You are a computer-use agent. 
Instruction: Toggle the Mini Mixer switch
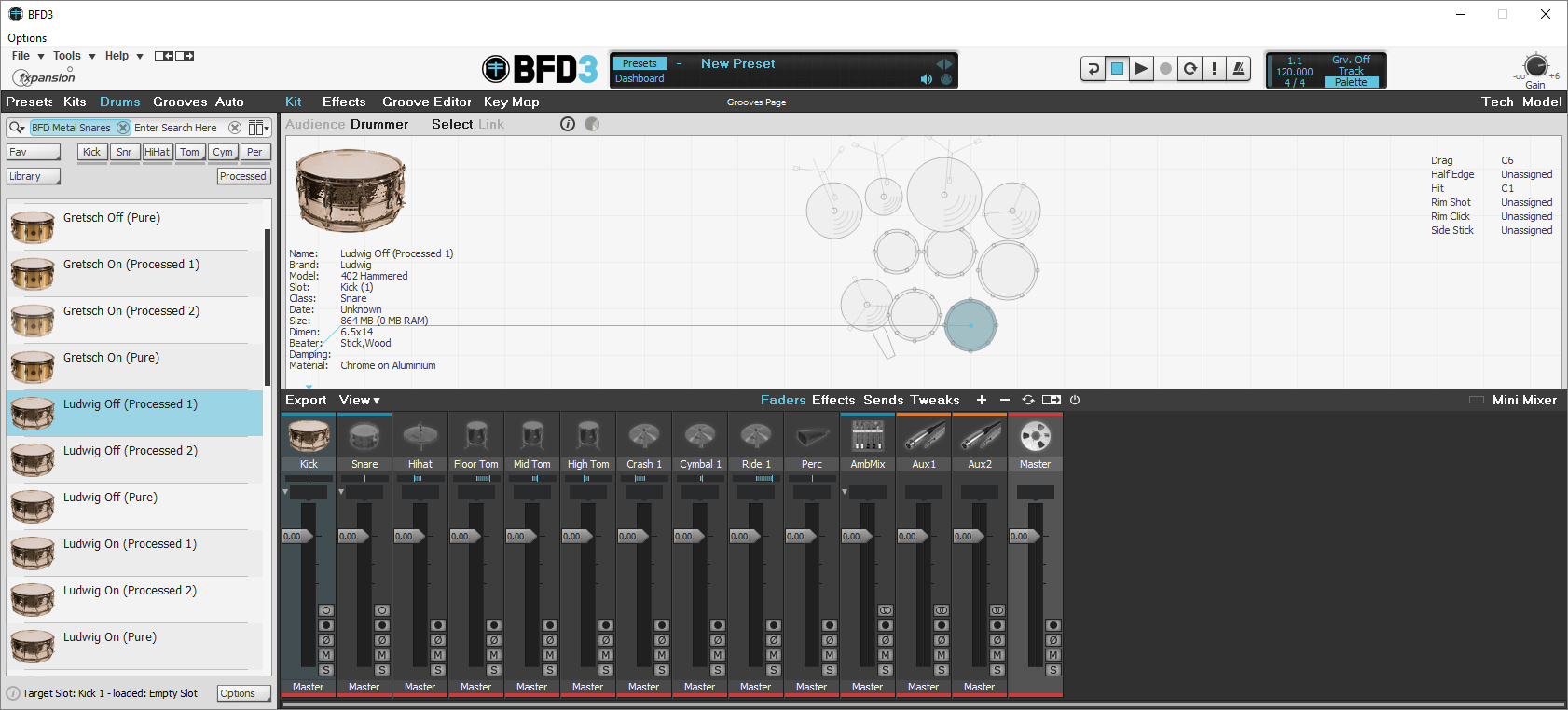(x=1477, y=400)
